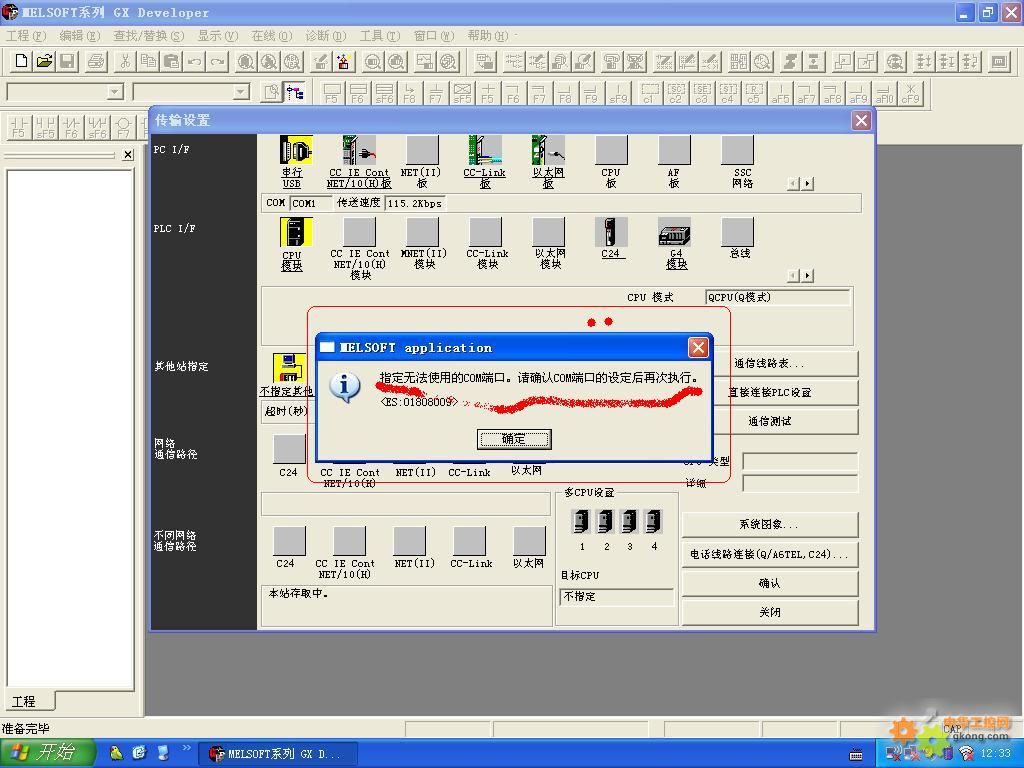The image size is (1024, 768).
Task: Open the 显示 menu
Action: 217,35
